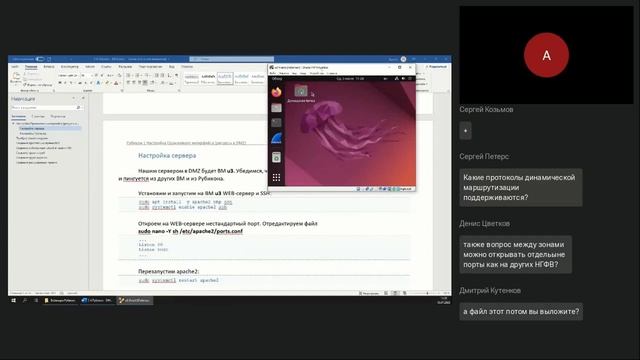
Task: Justify text with the justify alignment icon
Action: click(x=144, y=83)
